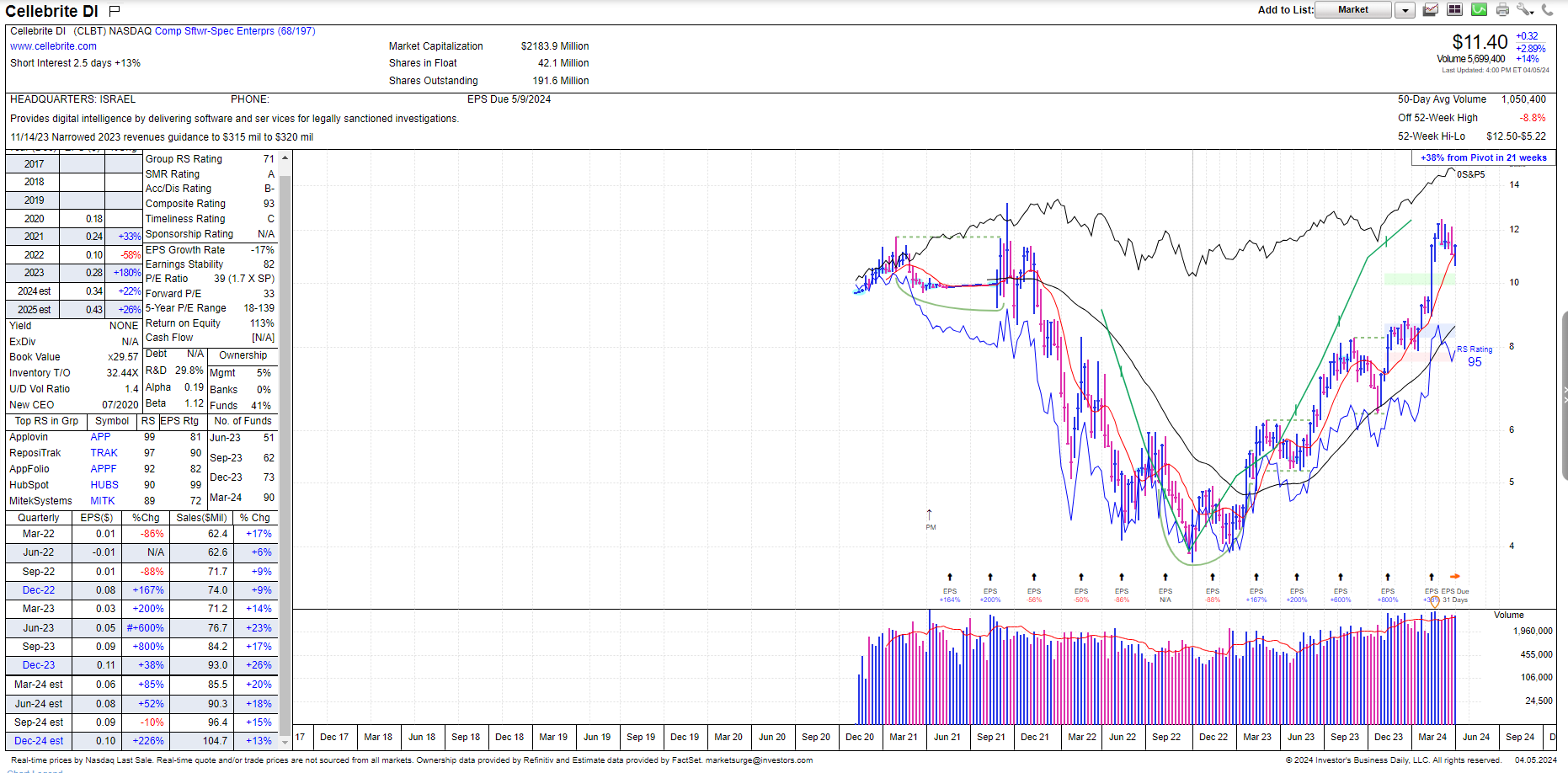
Task: Select the Mar 24 date on time axis
Action: coord(1432,737)
